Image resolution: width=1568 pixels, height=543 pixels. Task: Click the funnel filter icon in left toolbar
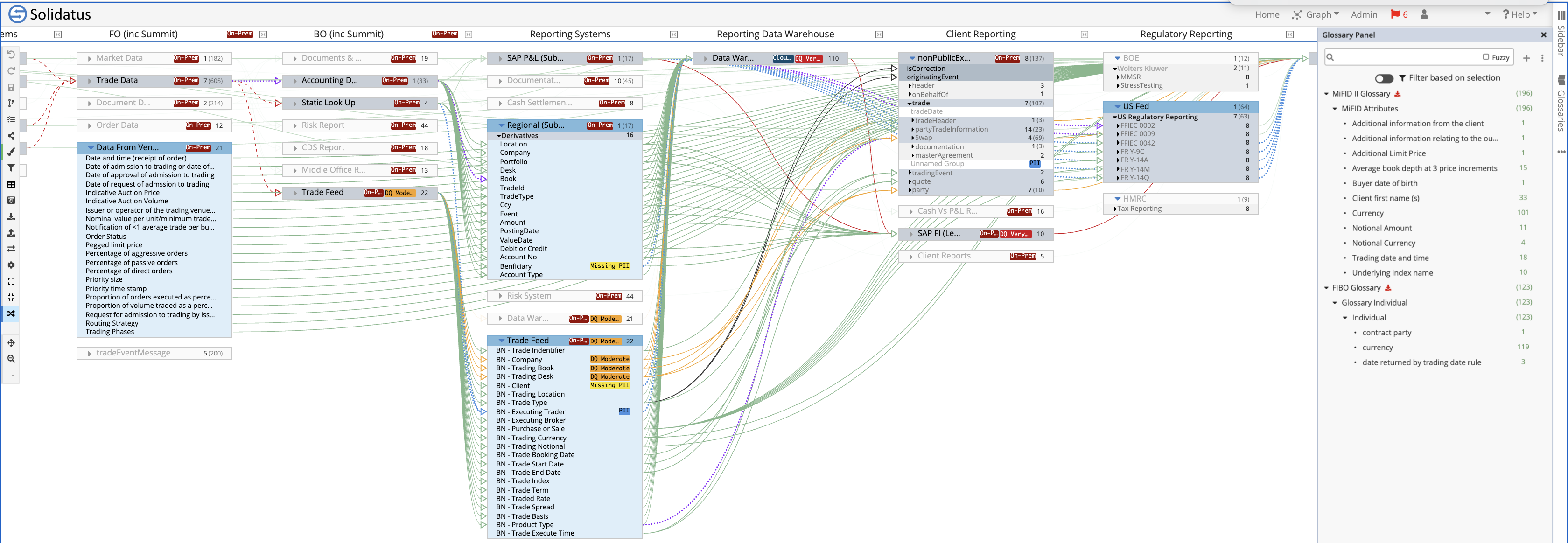point(11,168)
